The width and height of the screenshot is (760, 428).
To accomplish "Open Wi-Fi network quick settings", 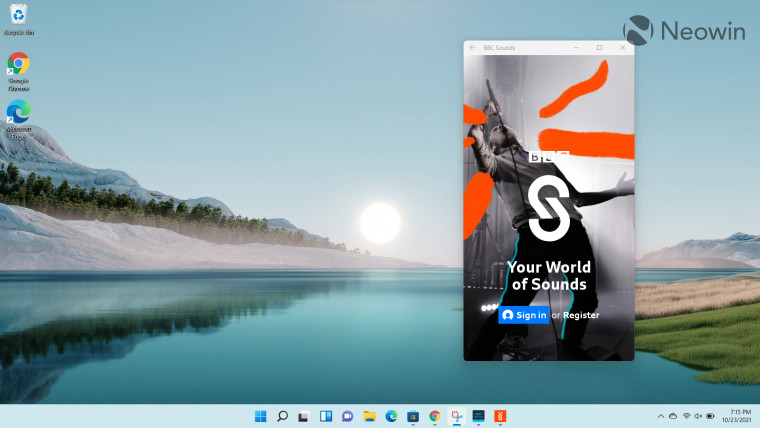I will point(686,416).
